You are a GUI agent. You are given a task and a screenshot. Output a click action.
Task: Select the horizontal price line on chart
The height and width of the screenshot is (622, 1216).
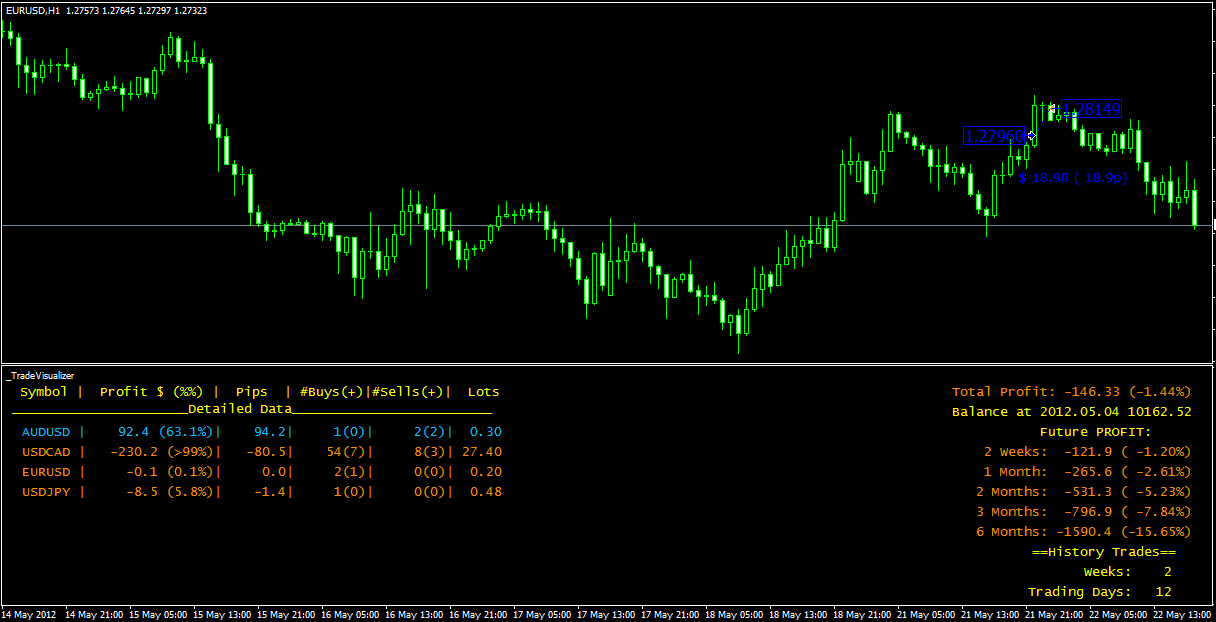click(608, 226)
